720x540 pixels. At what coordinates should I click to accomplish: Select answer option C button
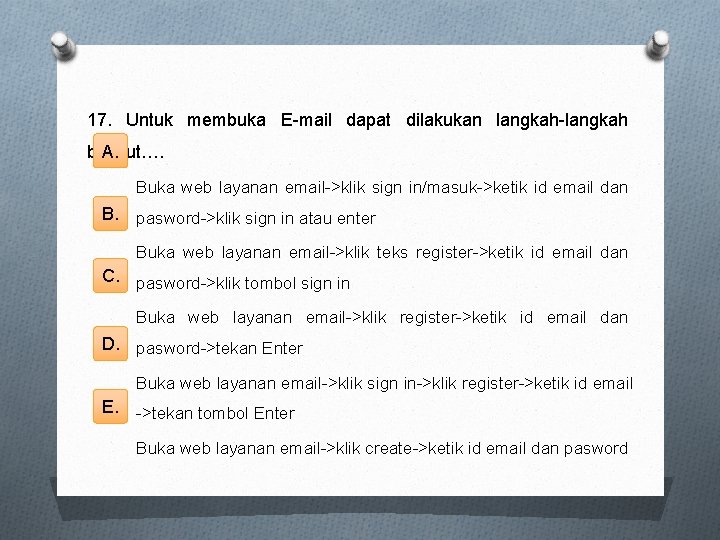[x=110, y=276]
